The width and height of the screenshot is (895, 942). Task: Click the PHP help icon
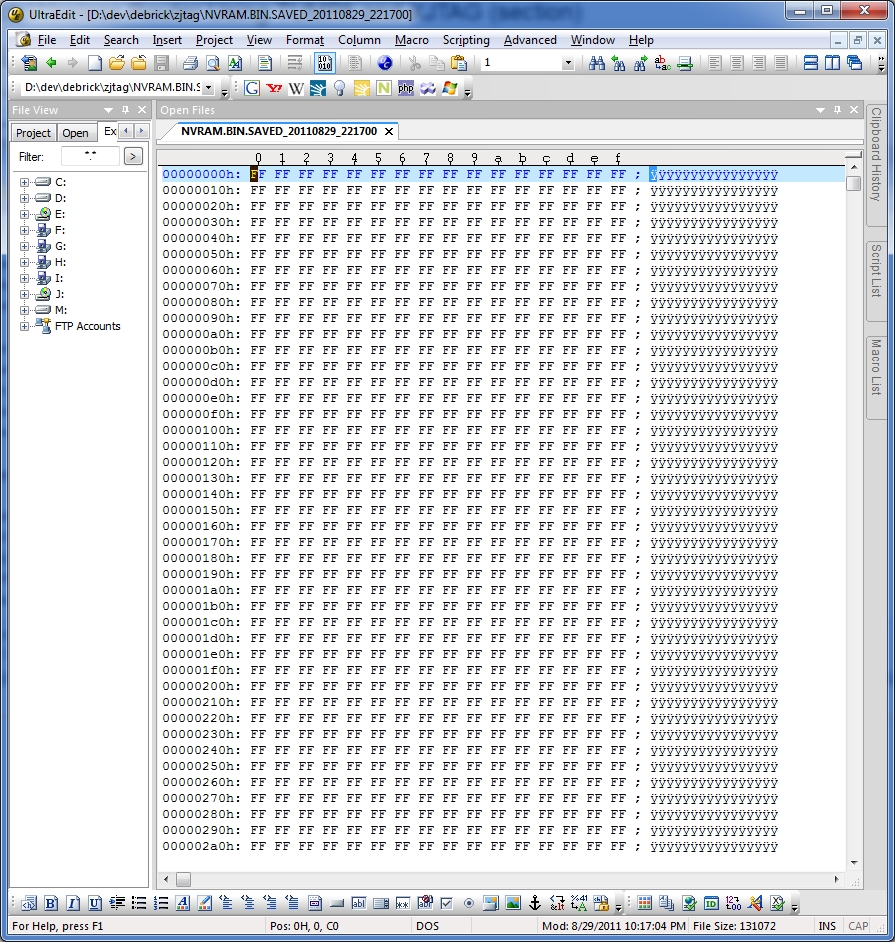[406, 88]
